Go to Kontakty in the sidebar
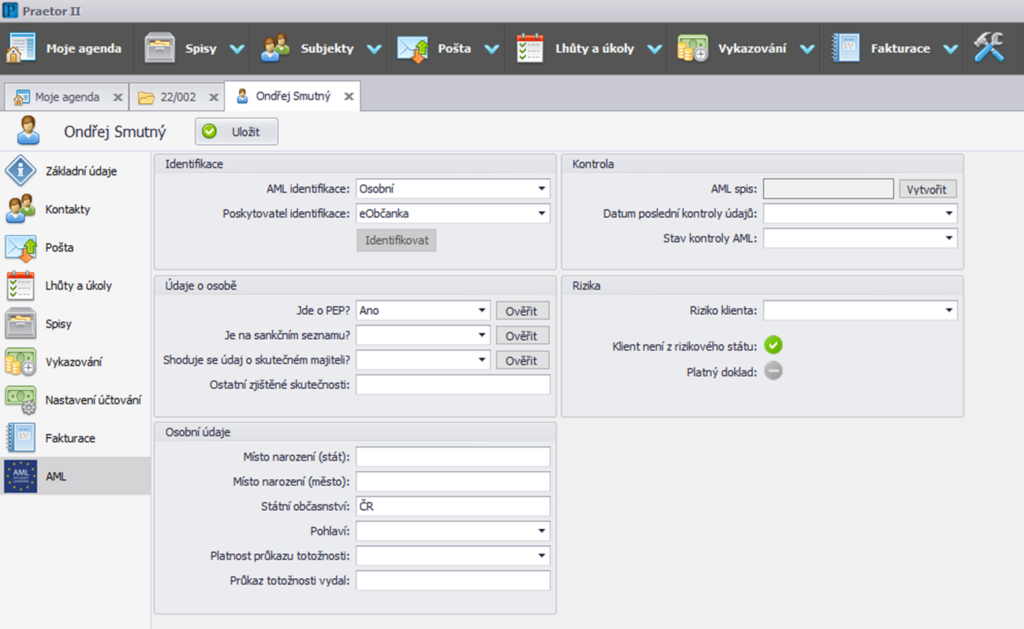 pyautogui.click(x=67, y=210)
